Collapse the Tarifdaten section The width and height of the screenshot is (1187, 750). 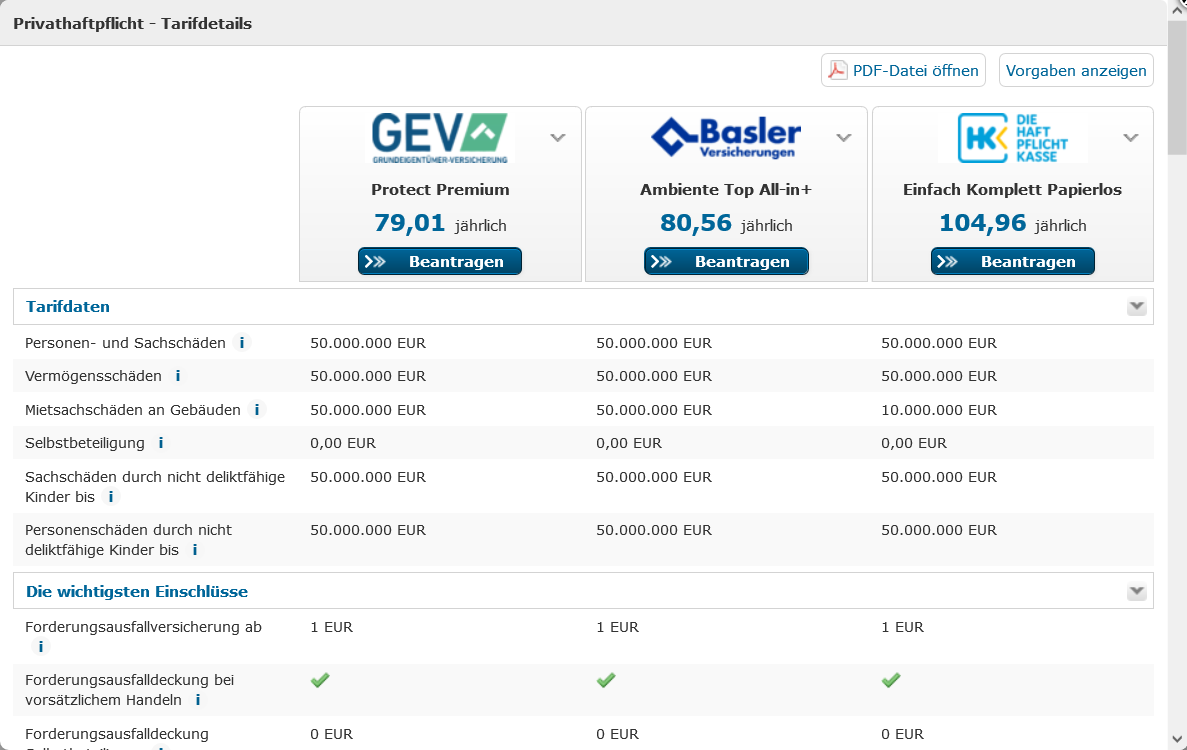(1136, 307)
